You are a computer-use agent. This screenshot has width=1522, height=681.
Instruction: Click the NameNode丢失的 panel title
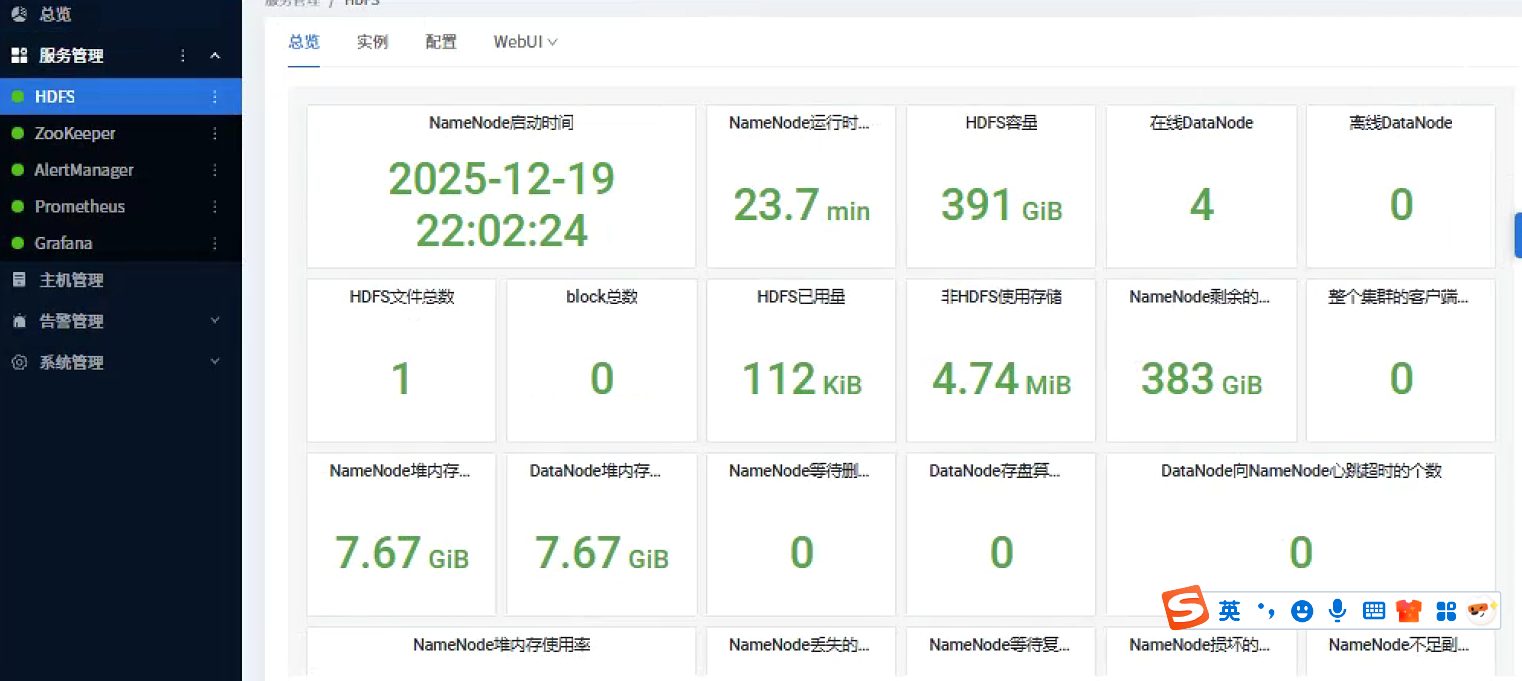[800, 645]
